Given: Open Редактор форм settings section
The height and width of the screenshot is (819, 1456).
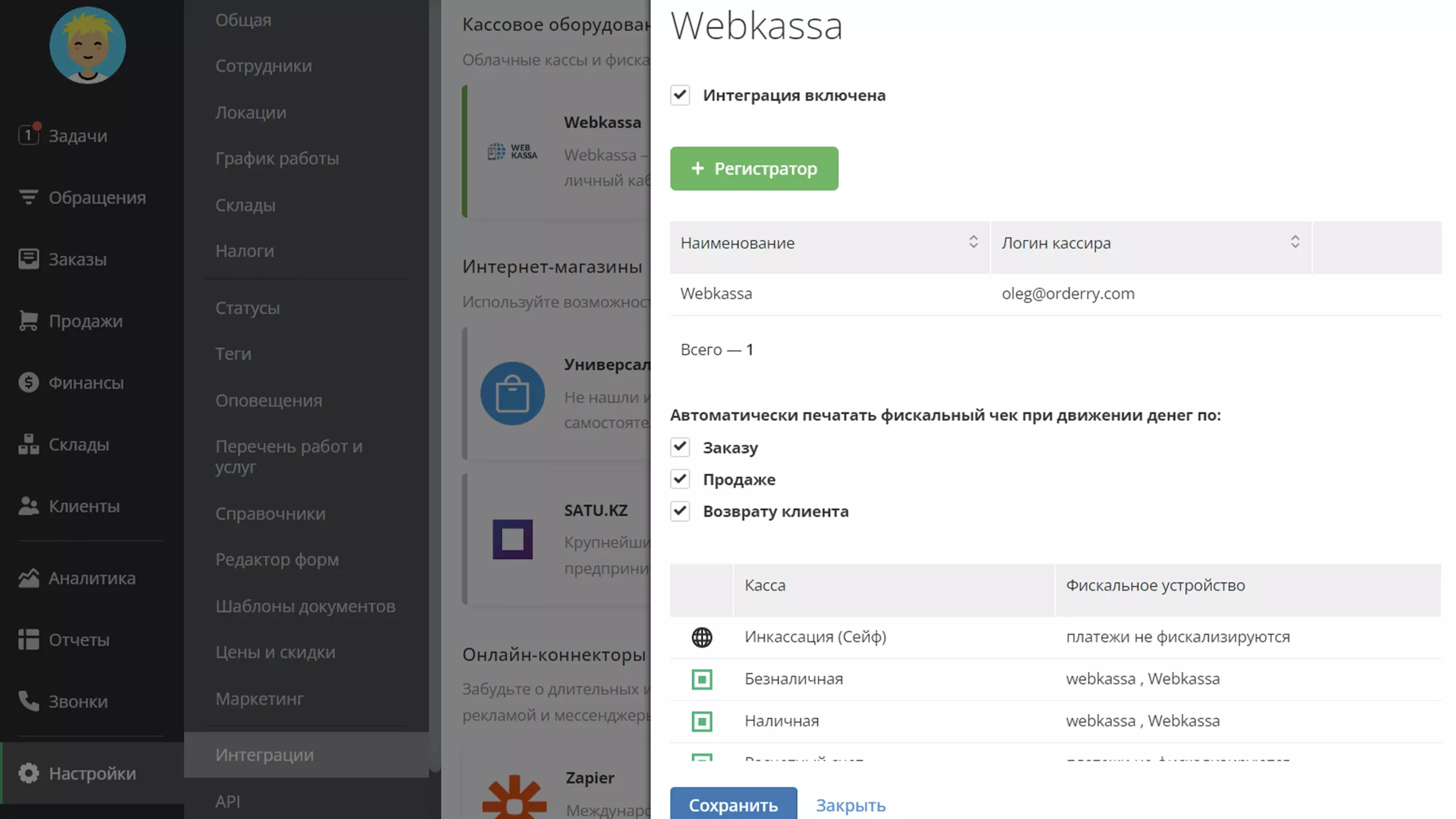Looking at the screenshot, I should click(x=277, y=560).
